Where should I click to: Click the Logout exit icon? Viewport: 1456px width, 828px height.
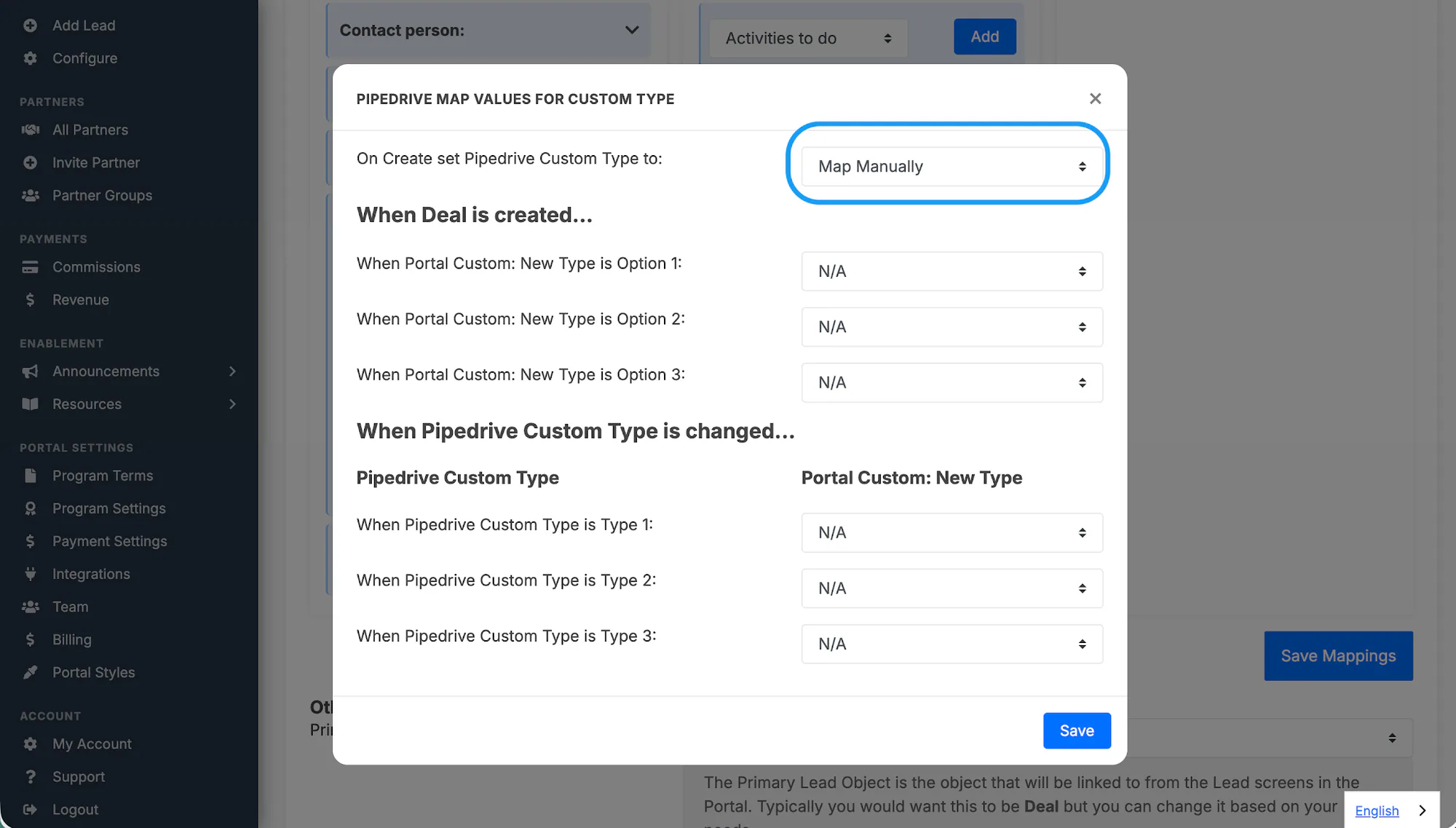click(30, 810)
